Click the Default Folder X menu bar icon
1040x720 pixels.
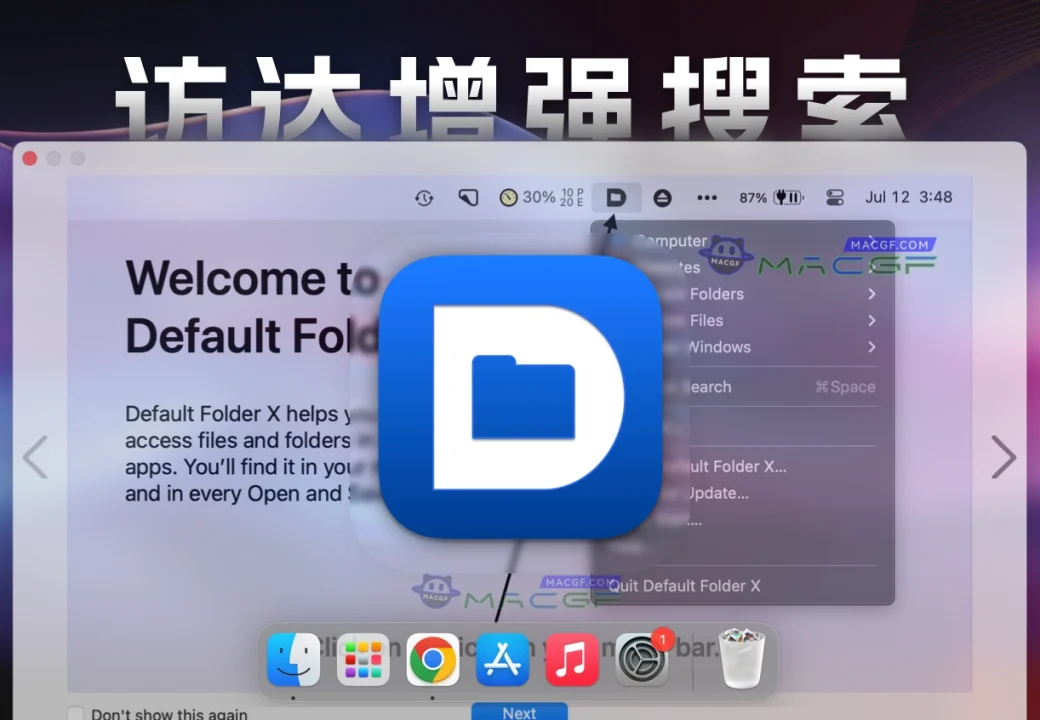click(x=616, y=198)
